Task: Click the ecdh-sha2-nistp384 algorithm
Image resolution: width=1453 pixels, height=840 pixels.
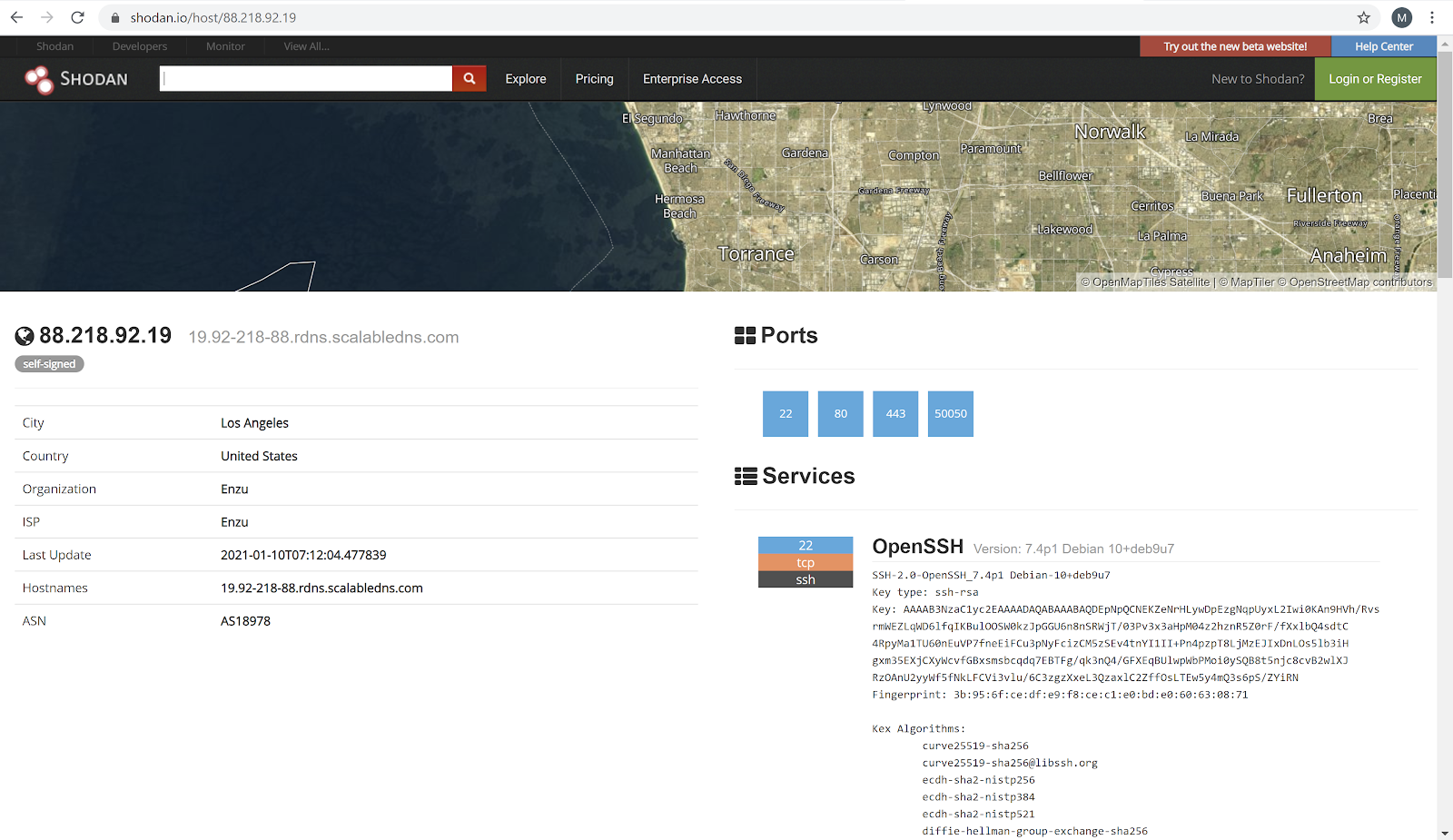Action: (978, 797)
